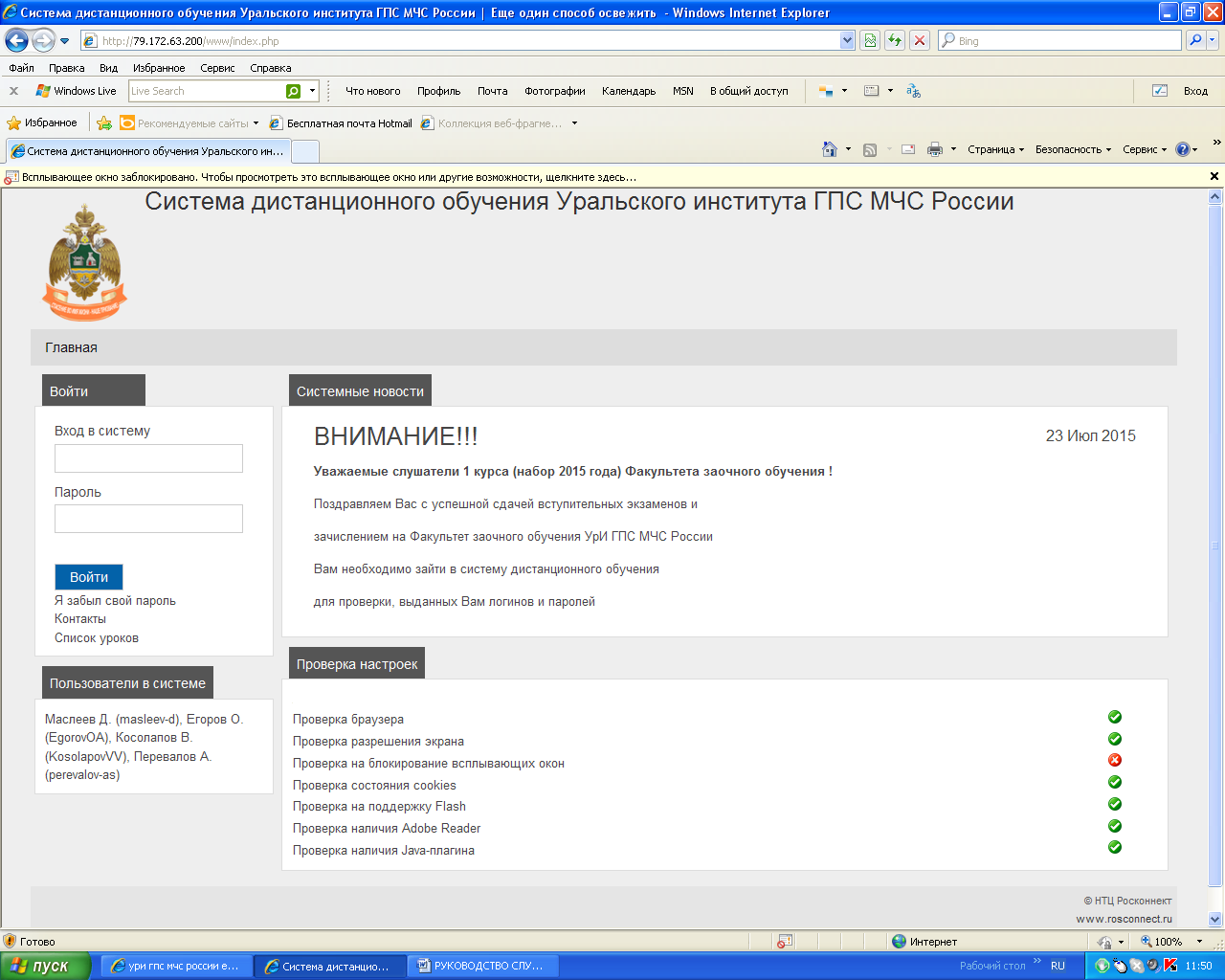Open www.rosconnect.ru footer link
The height and width of the screenshot is (980, 1225).
[1124, 919]
